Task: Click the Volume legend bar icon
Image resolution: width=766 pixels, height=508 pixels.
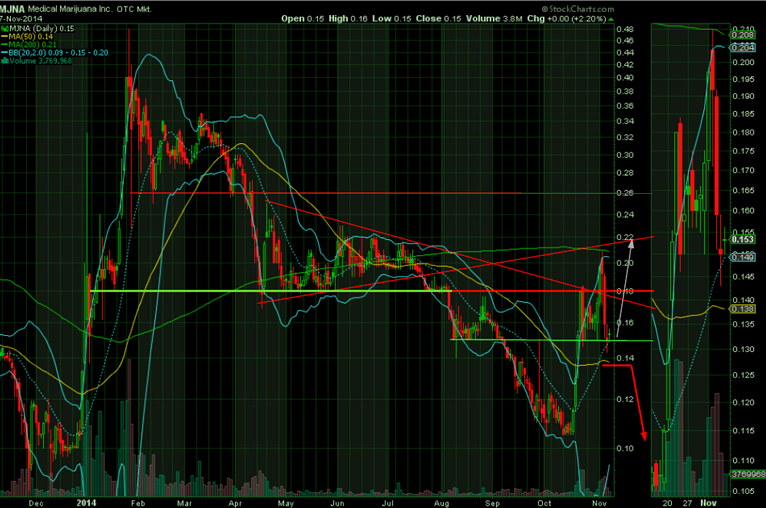Action: (x=5, y=61)
